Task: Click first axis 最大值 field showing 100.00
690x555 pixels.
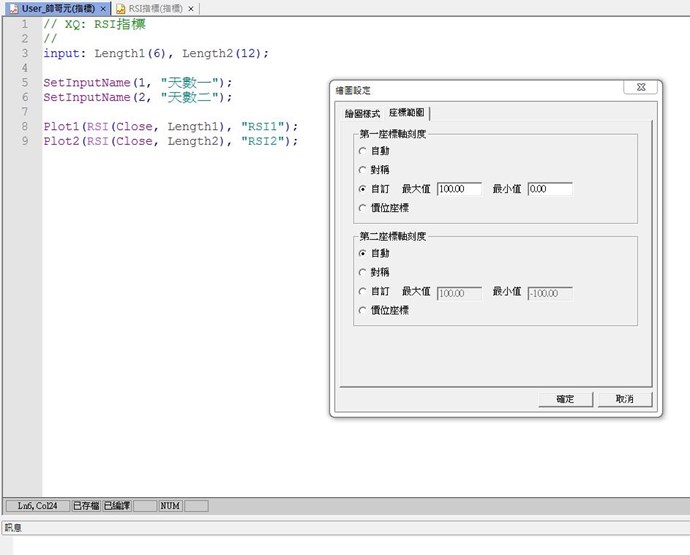Action: click(x=459, y=188)
